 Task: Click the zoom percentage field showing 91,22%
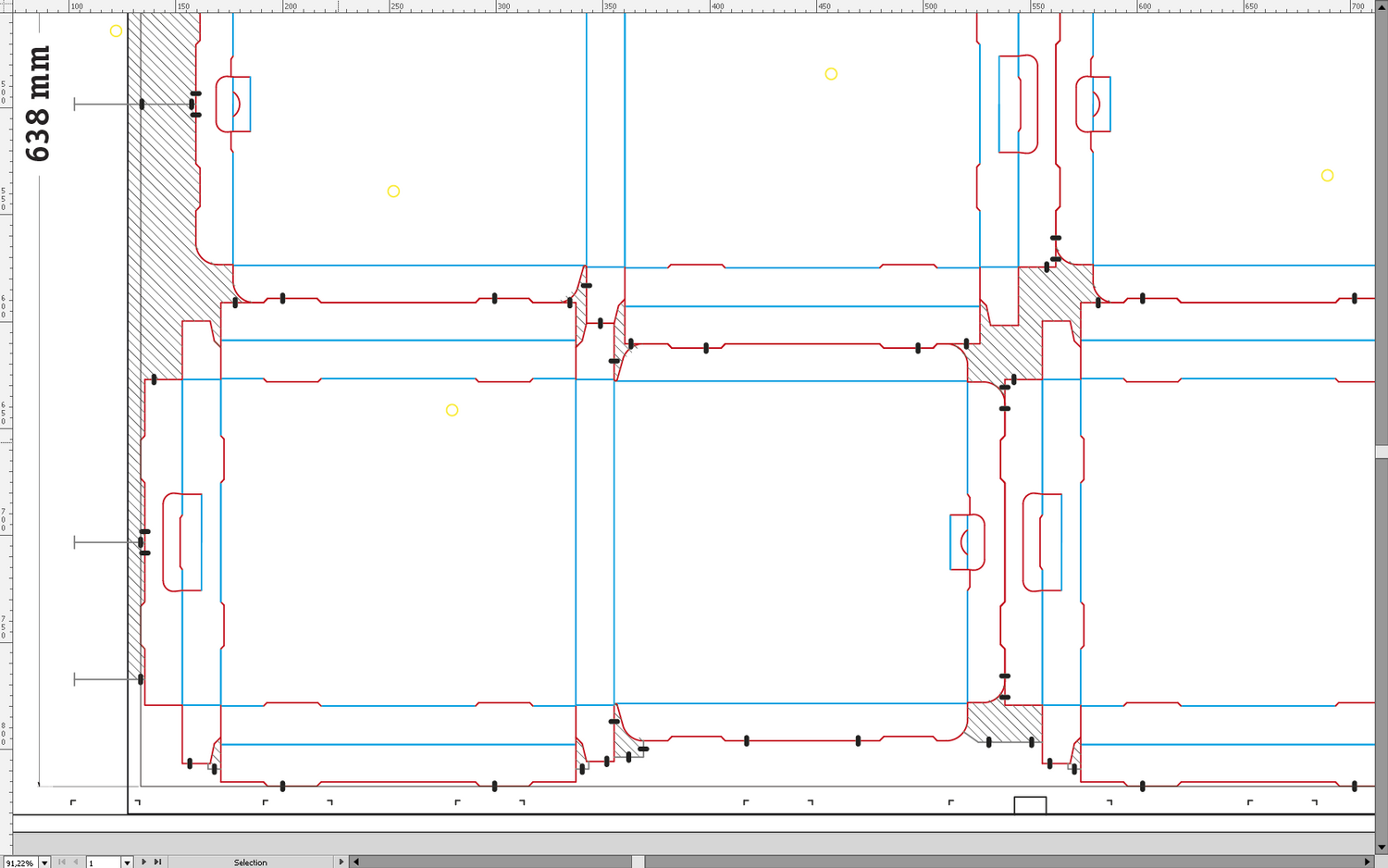(x=19, y=862)
